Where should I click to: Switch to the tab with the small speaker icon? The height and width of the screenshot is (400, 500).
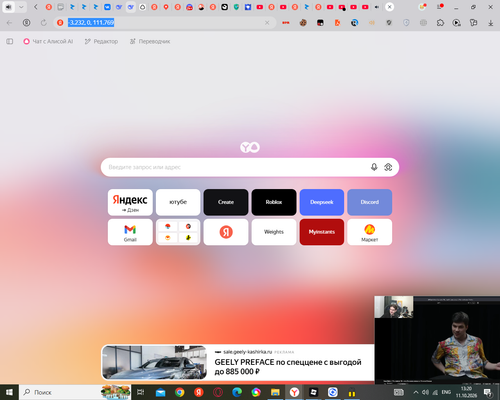pyautogui.click(x=377, y=7)
